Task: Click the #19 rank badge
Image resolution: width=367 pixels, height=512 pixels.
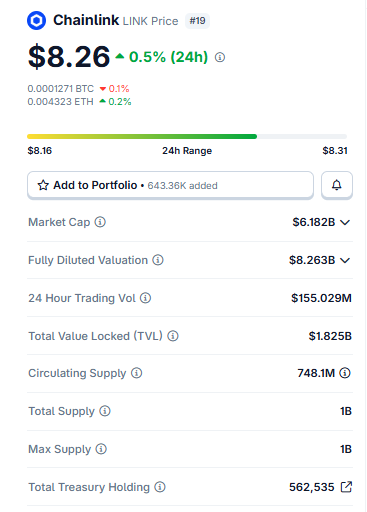Action: (x=197, y=21)
